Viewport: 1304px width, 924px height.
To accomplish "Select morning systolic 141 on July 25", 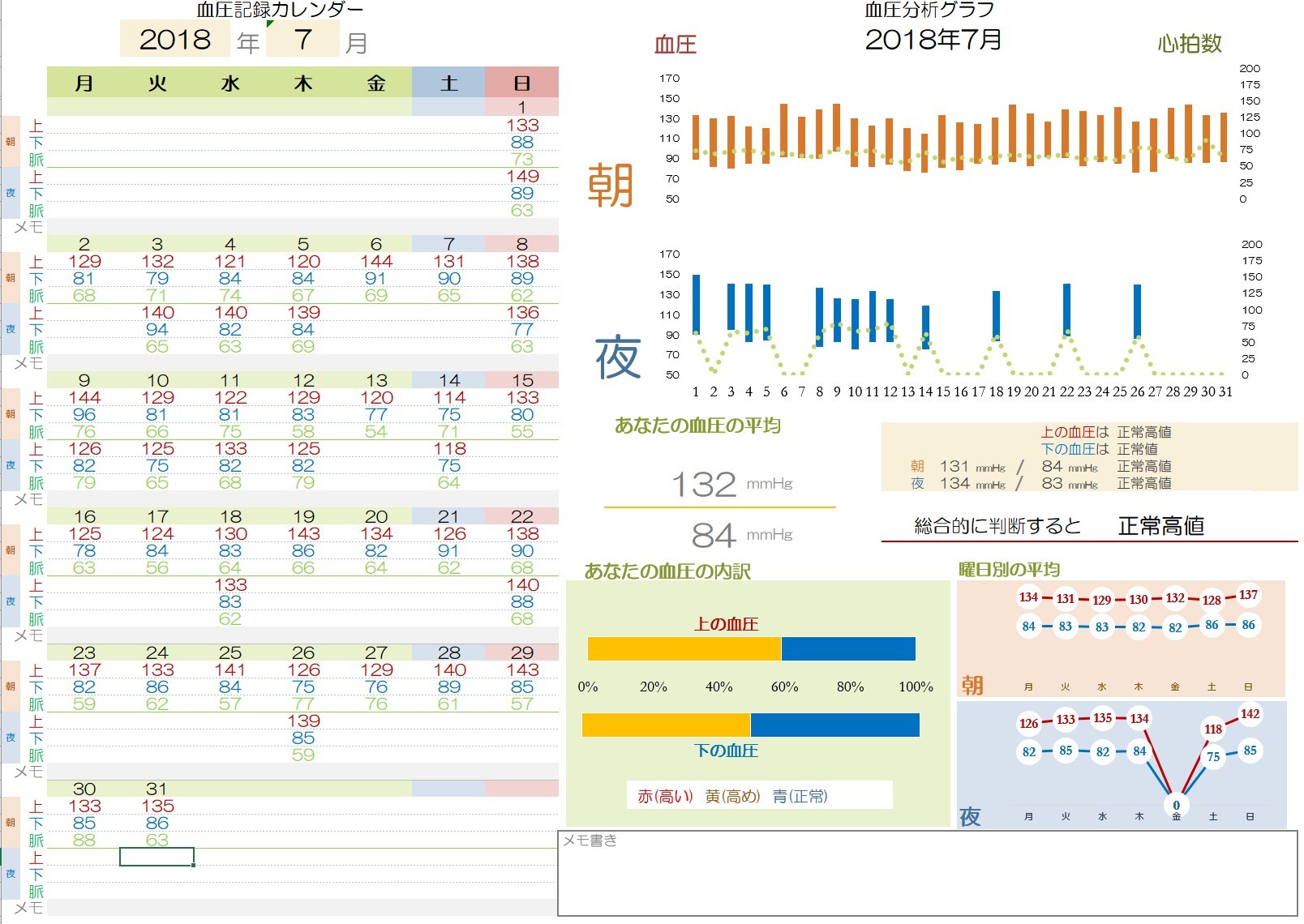I will (230, 669).
